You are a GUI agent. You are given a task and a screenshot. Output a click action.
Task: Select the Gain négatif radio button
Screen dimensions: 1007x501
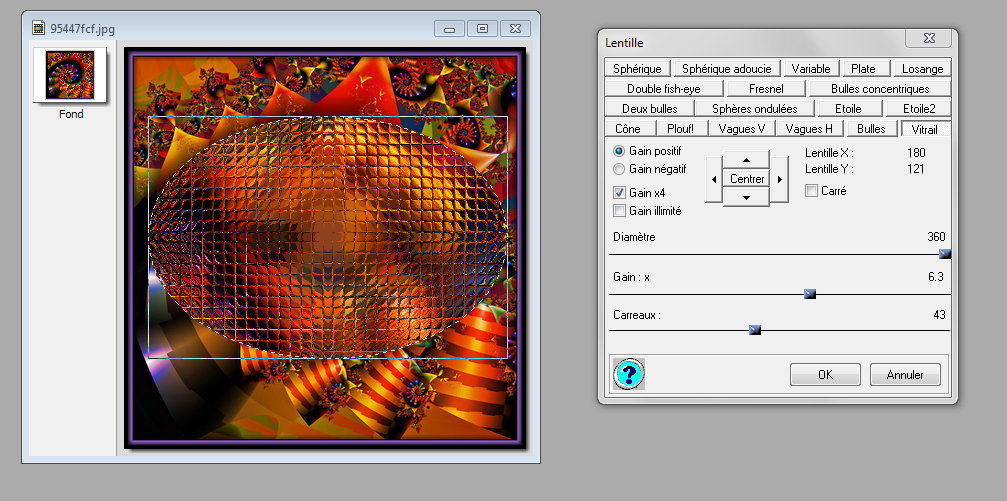point(619,169)
